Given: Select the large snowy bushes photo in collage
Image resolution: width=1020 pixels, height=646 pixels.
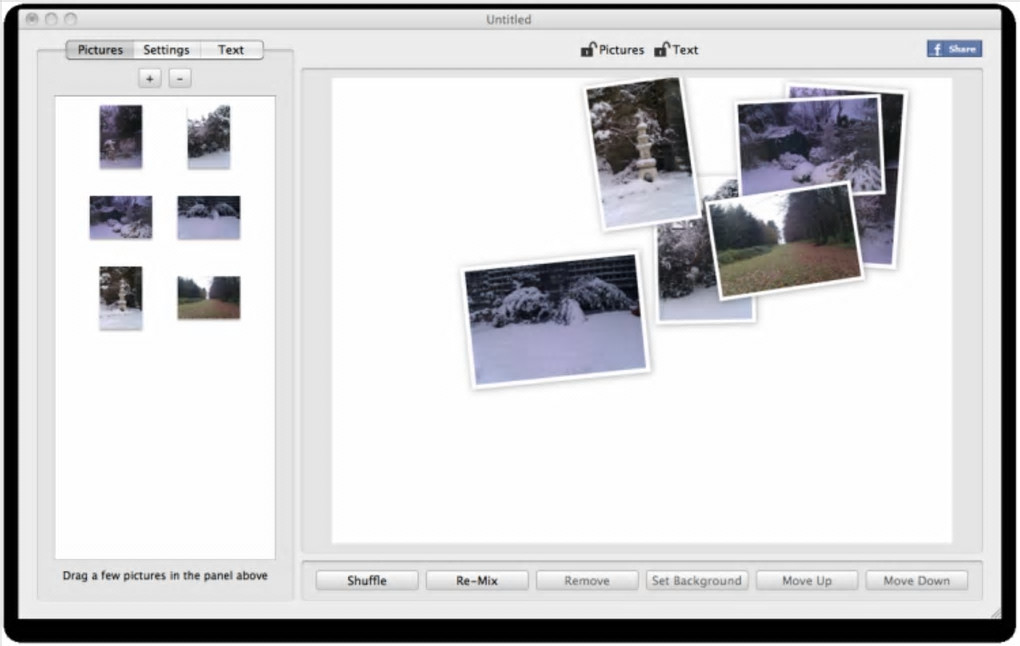Looking at the screenshot, I should click(x=556, y=319).
